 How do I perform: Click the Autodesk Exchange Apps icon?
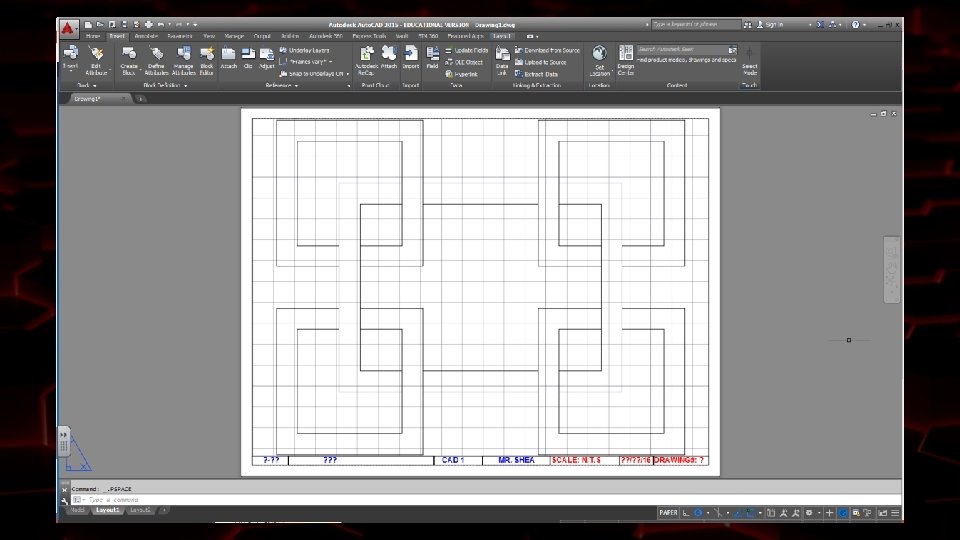(x=820, y=24)
